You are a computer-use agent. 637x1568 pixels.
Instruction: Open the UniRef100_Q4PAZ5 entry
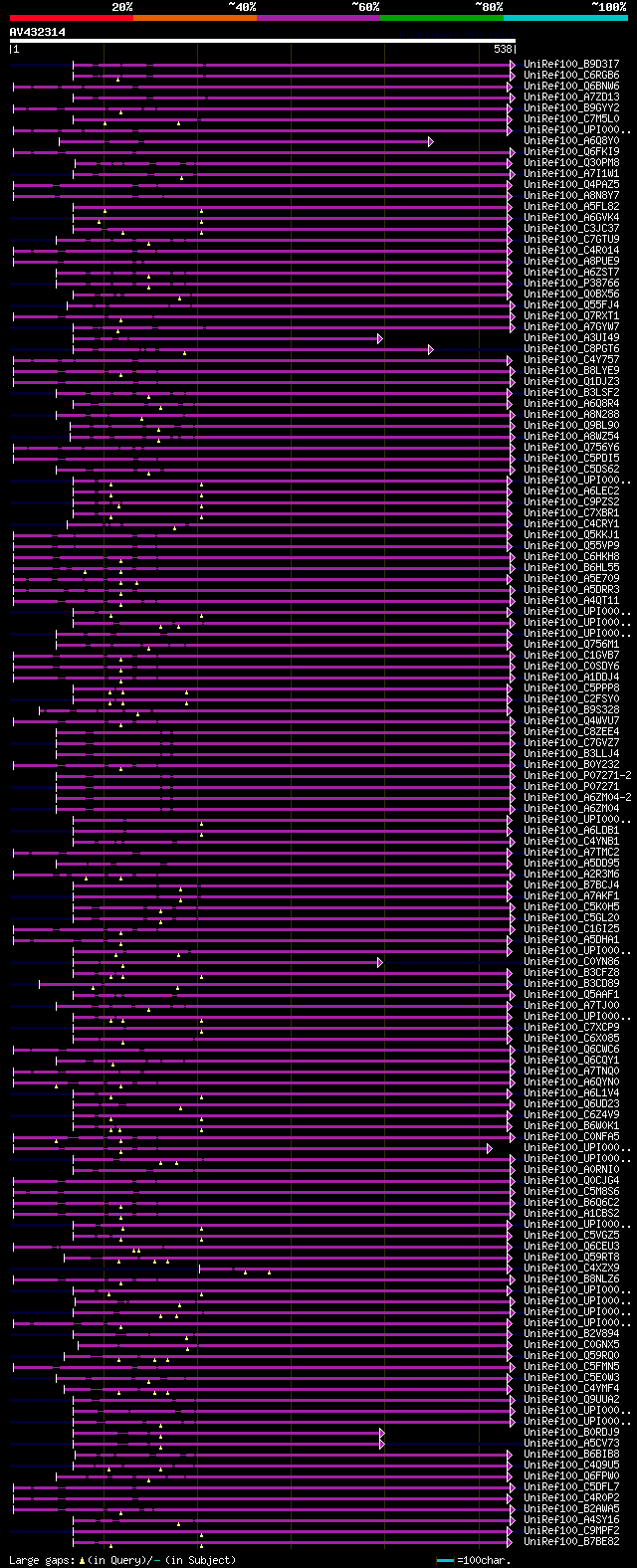(x=571, y=184)
